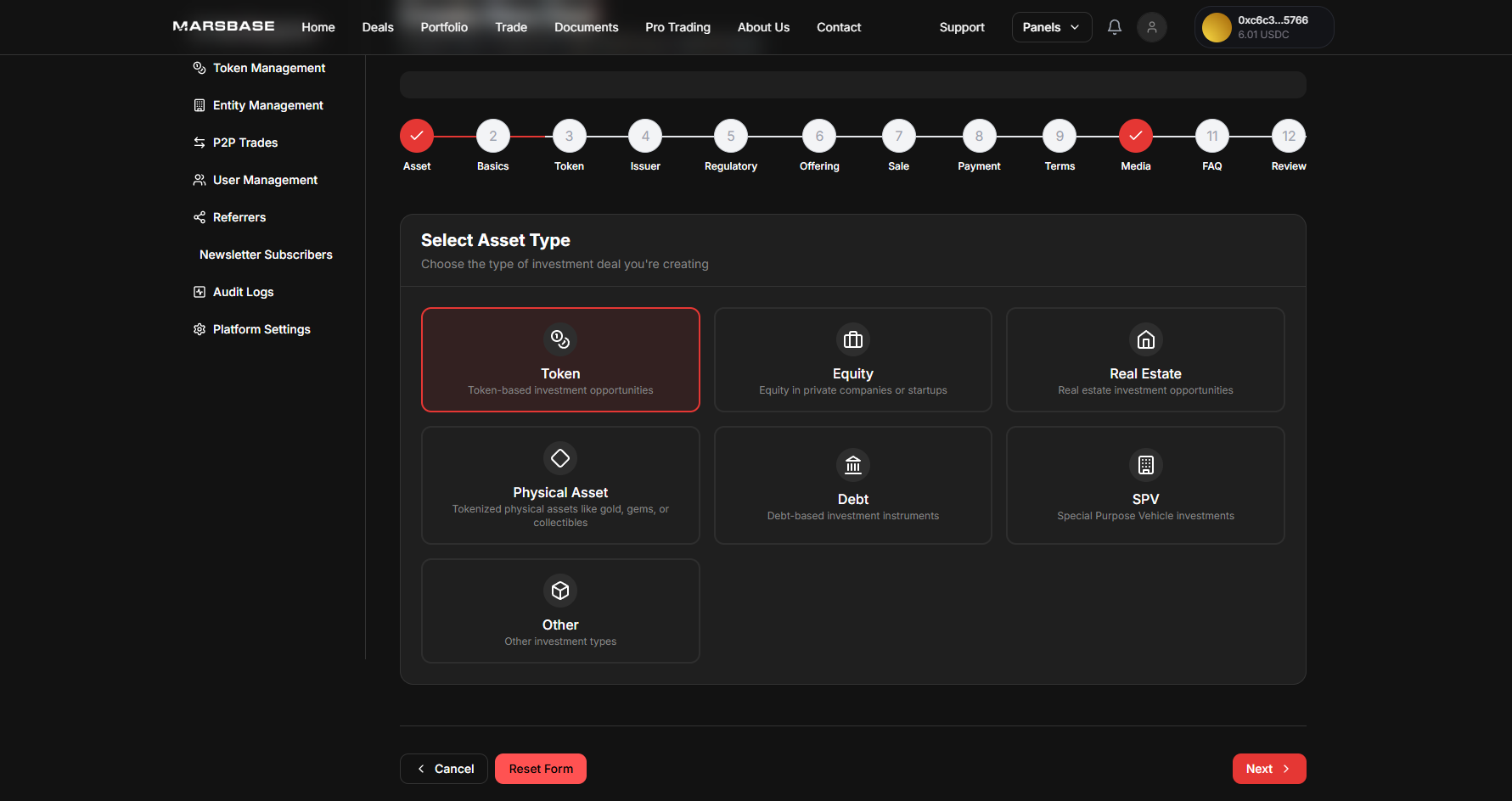Viewport: 1512px width, 801px height.
Task: Click the notification bell icon
Action: coord(1114,27)
